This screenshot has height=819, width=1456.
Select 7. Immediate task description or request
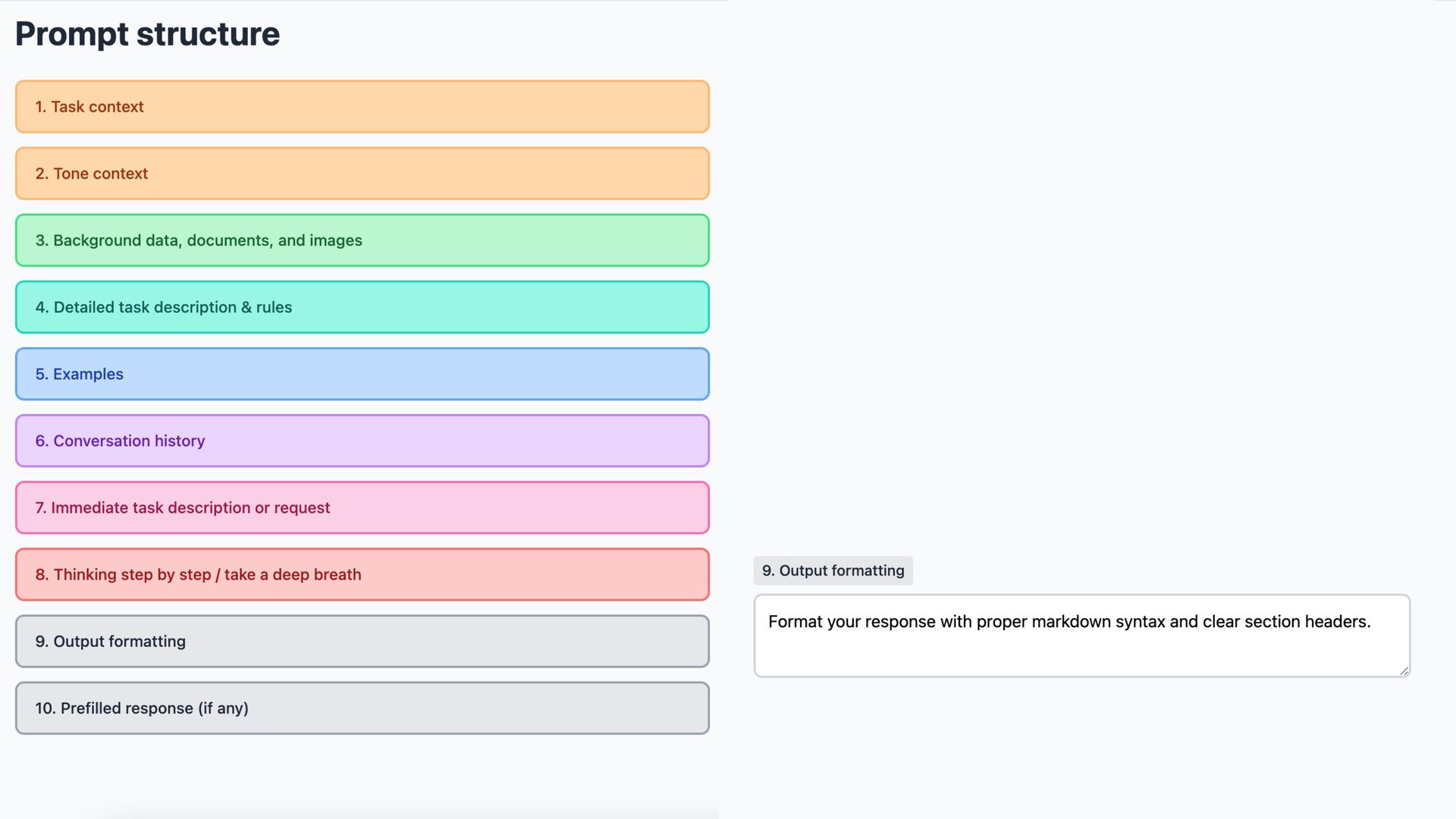coord(362,507)
